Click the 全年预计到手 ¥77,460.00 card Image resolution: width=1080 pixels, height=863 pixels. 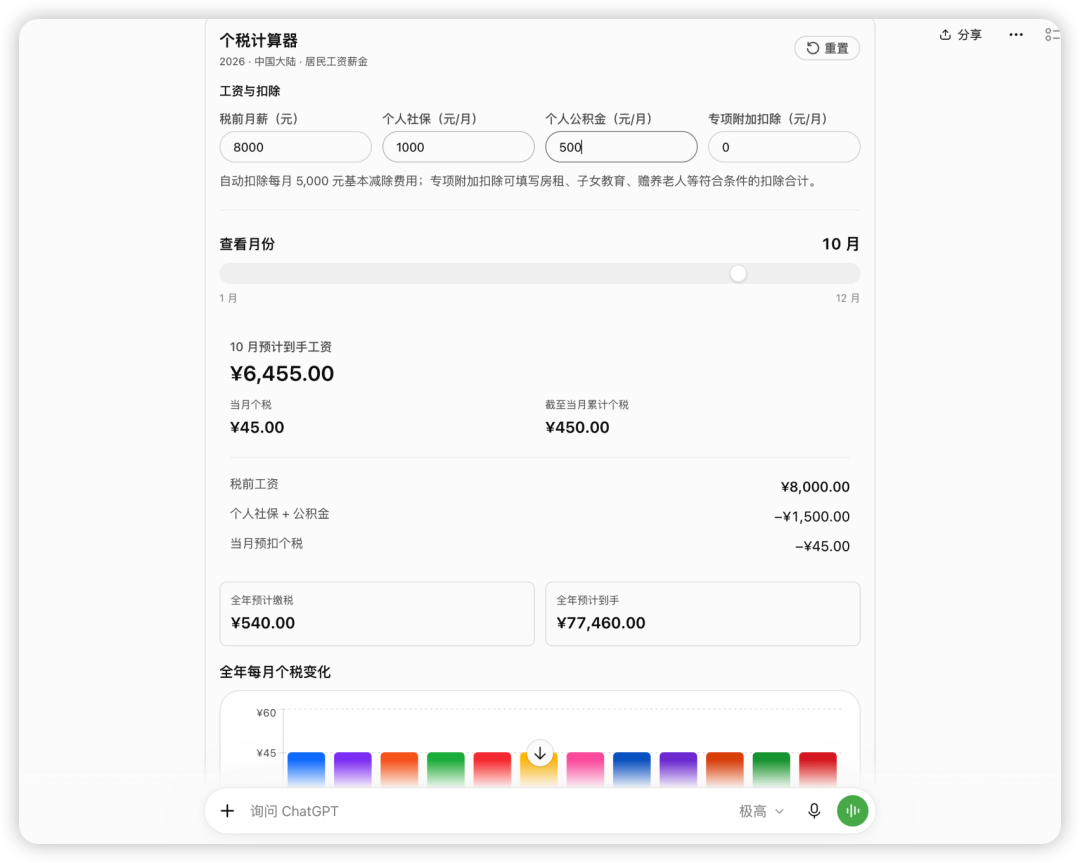tap(703, 614)
